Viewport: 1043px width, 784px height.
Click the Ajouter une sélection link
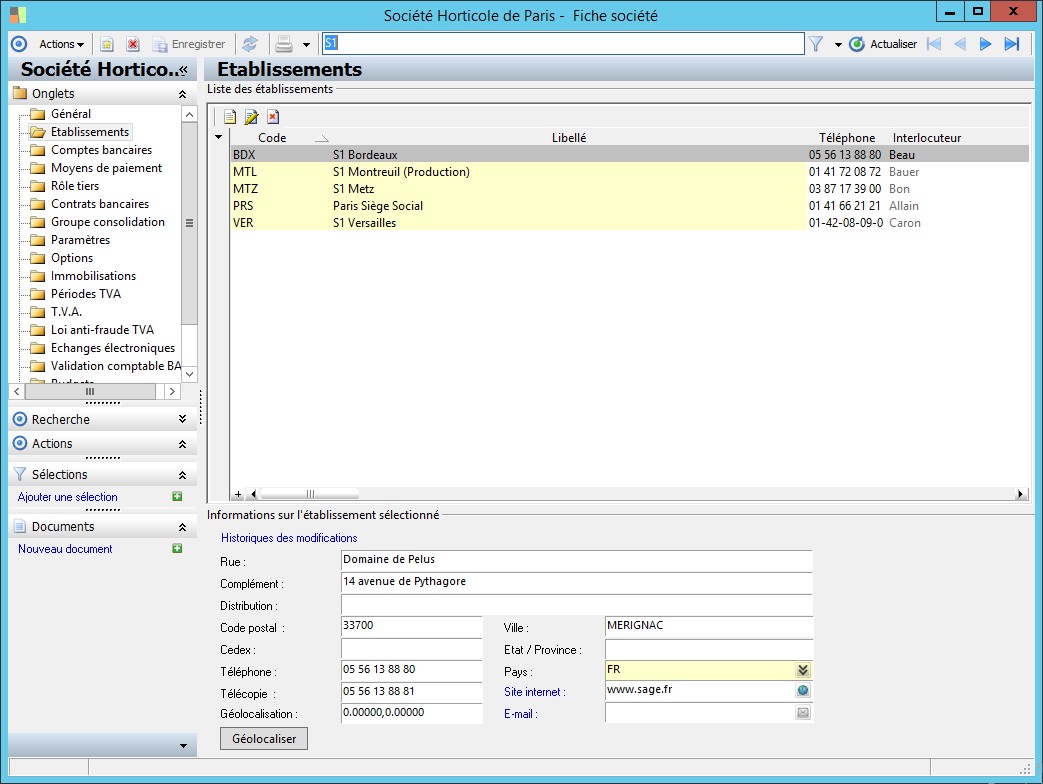[x=68, y=497]
